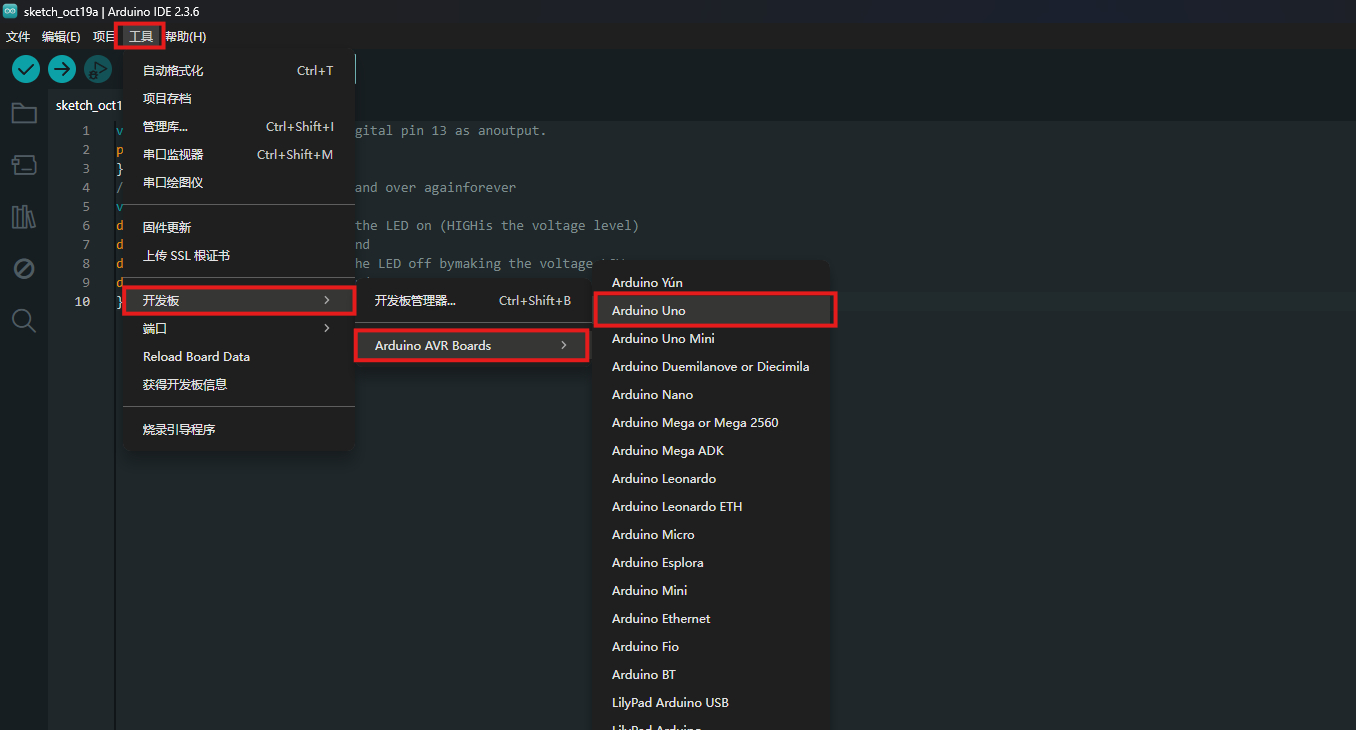Select Arduino Ethernet board
Screen dimensions: 1356x730
click(711, 619)
